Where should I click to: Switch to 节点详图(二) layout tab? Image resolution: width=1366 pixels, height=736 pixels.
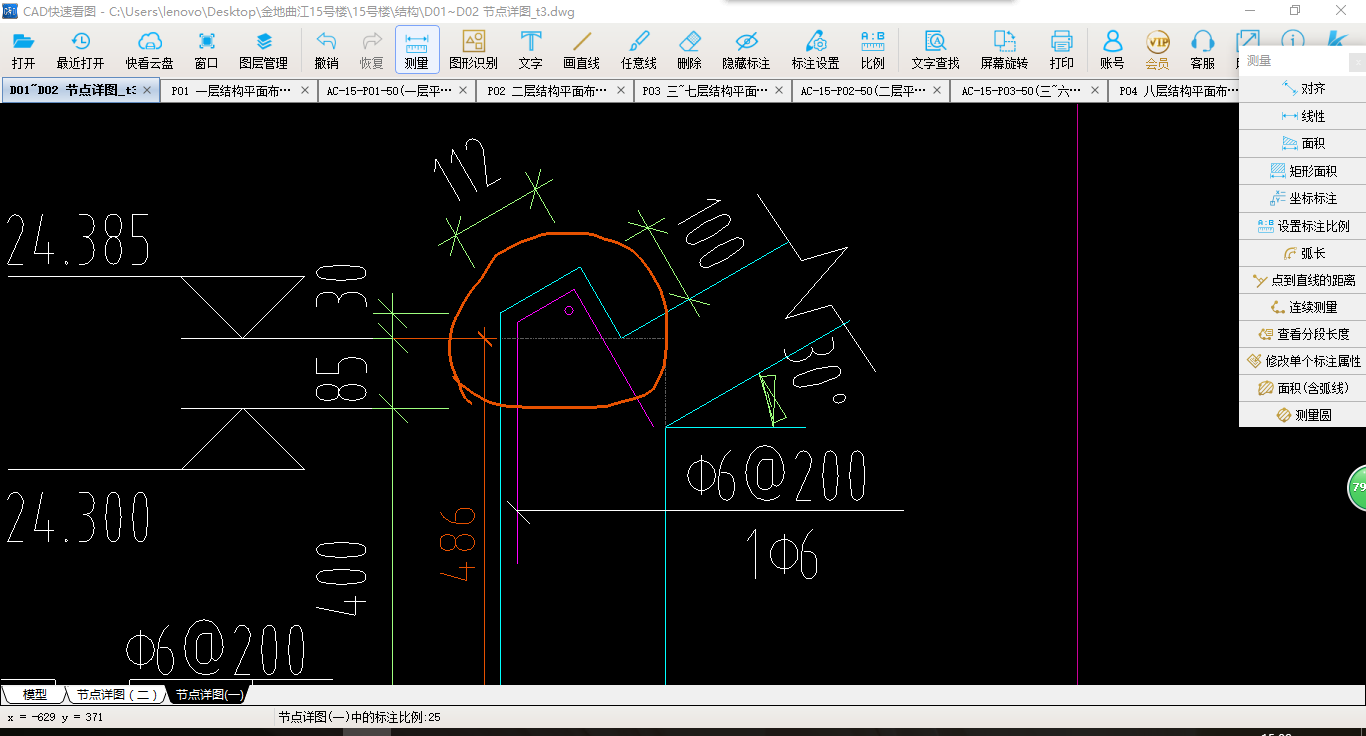tap(117, 694)
